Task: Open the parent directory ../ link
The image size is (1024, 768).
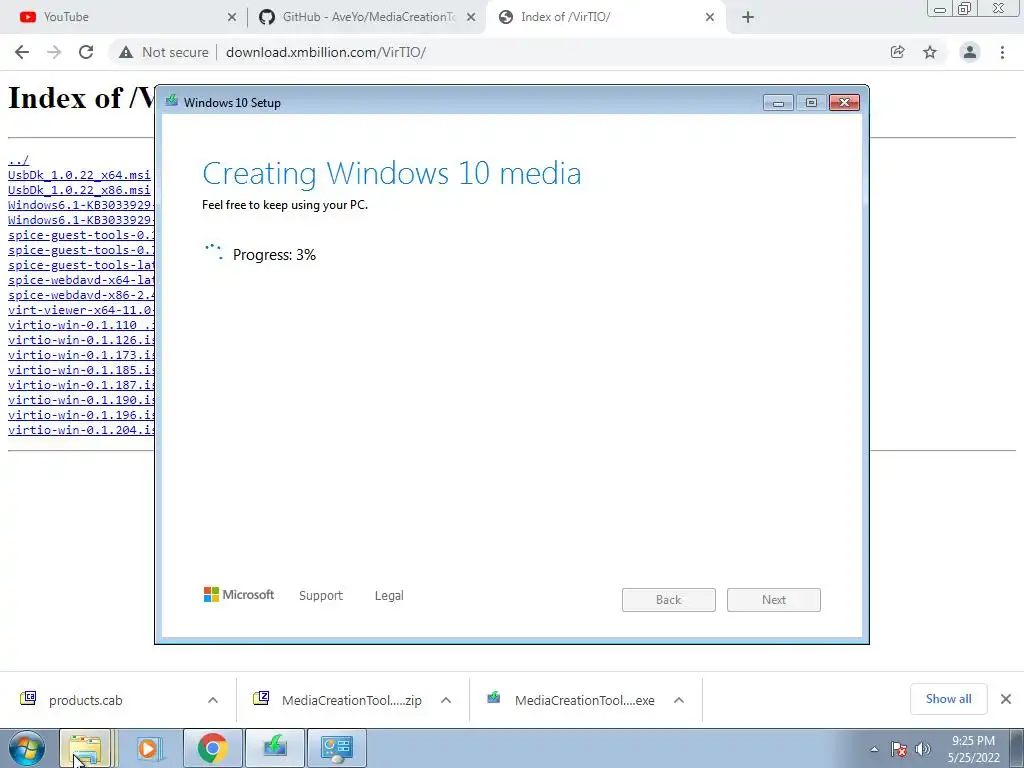Action: (18, 160)
